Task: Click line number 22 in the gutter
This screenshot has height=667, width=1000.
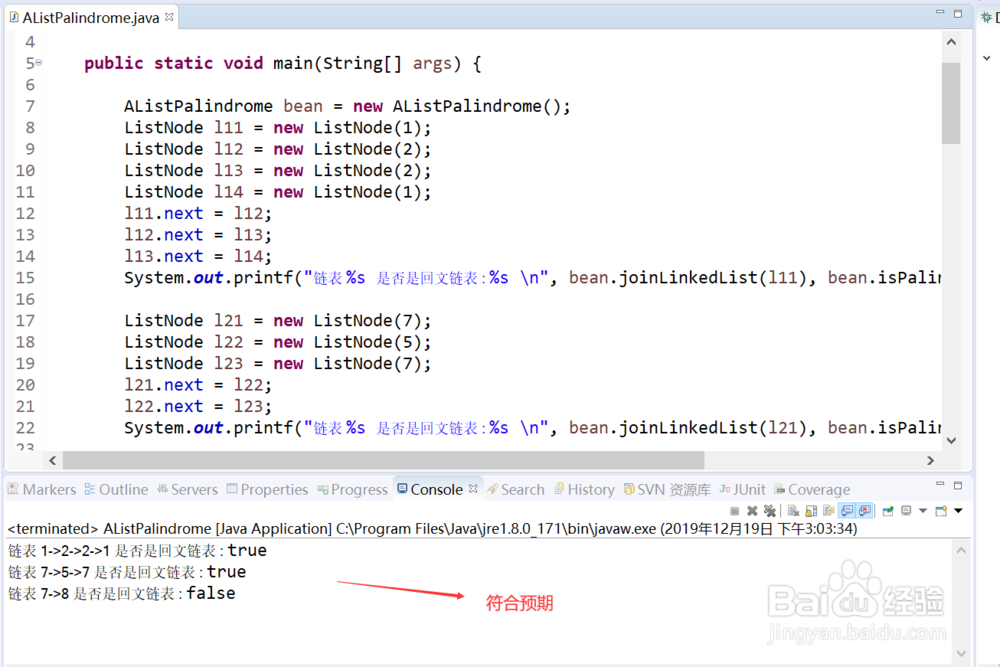Action: (x=25, y=428)
